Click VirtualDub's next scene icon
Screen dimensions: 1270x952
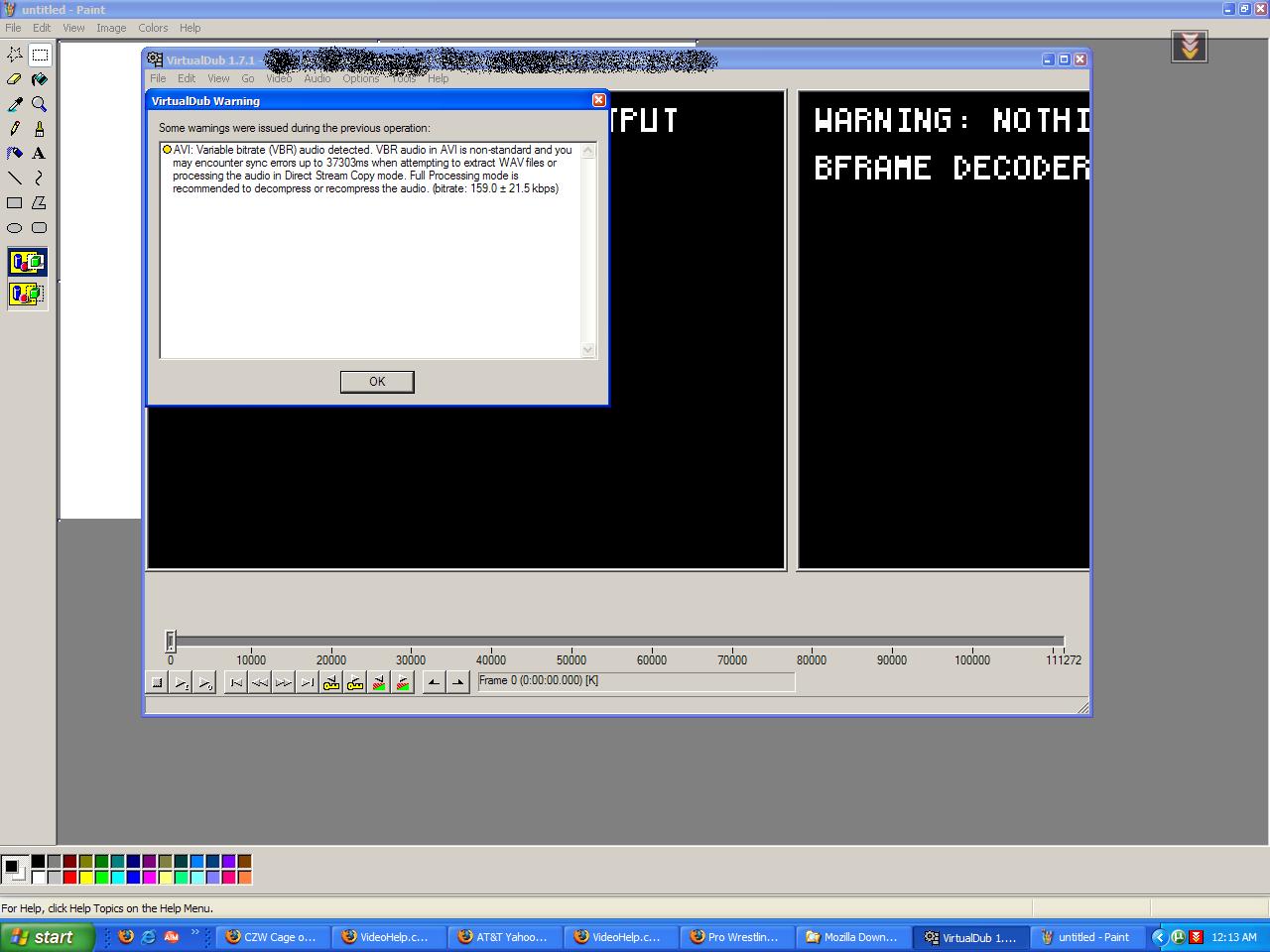coord(403,682)
